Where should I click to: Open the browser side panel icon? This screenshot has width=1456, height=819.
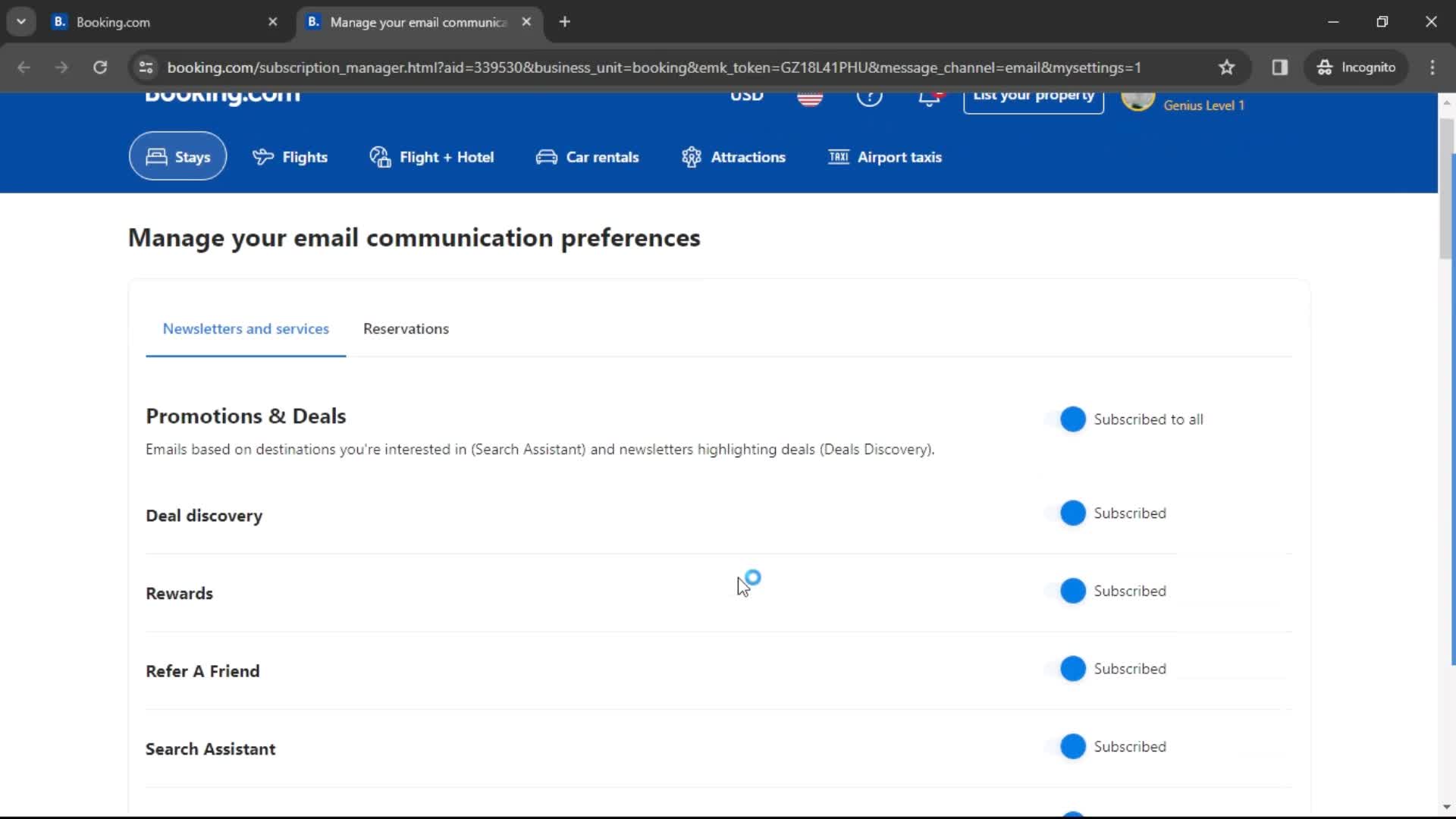pos(1280,67)
